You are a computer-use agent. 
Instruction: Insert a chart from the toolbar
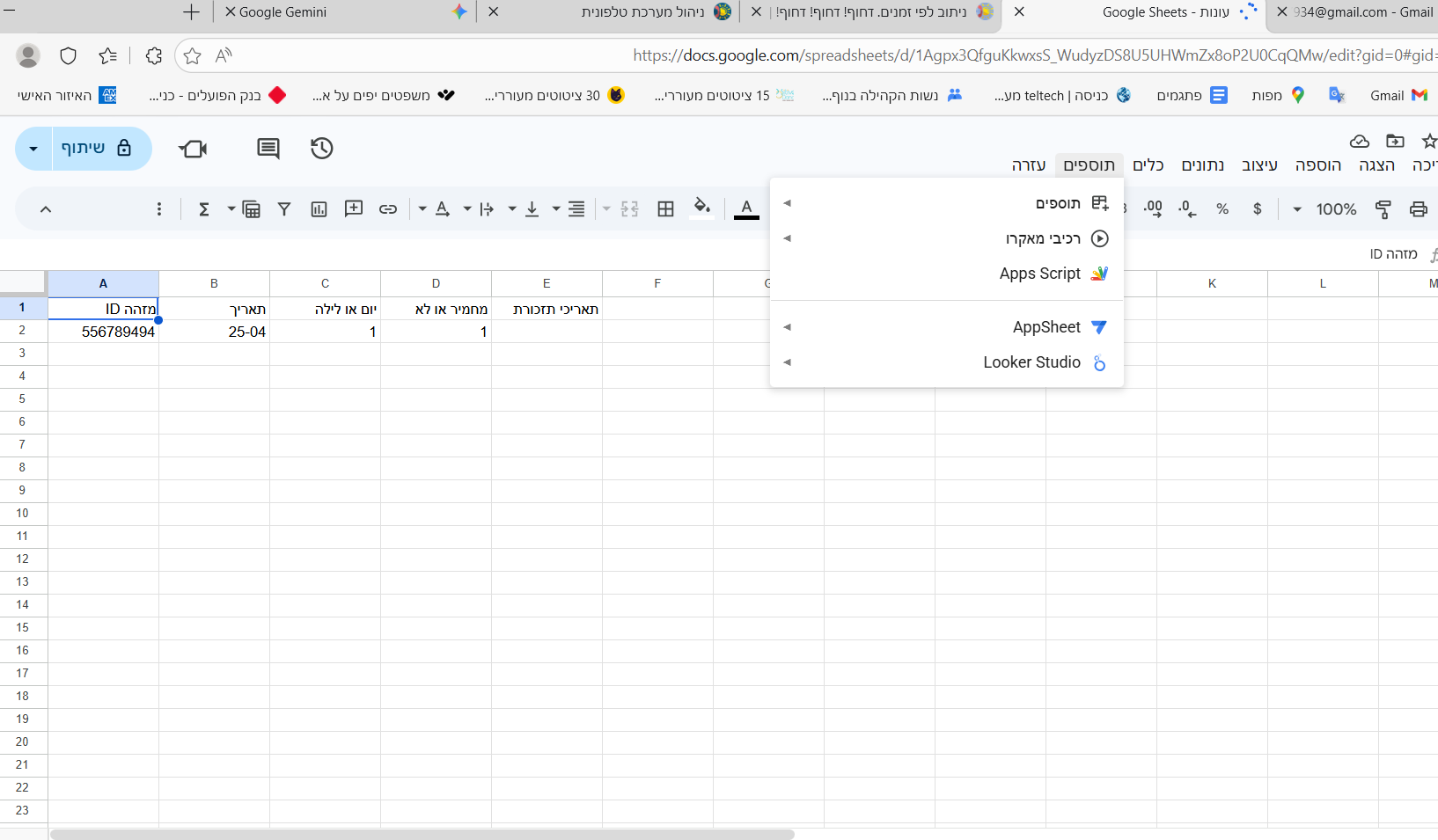click(x=319, y=209)
